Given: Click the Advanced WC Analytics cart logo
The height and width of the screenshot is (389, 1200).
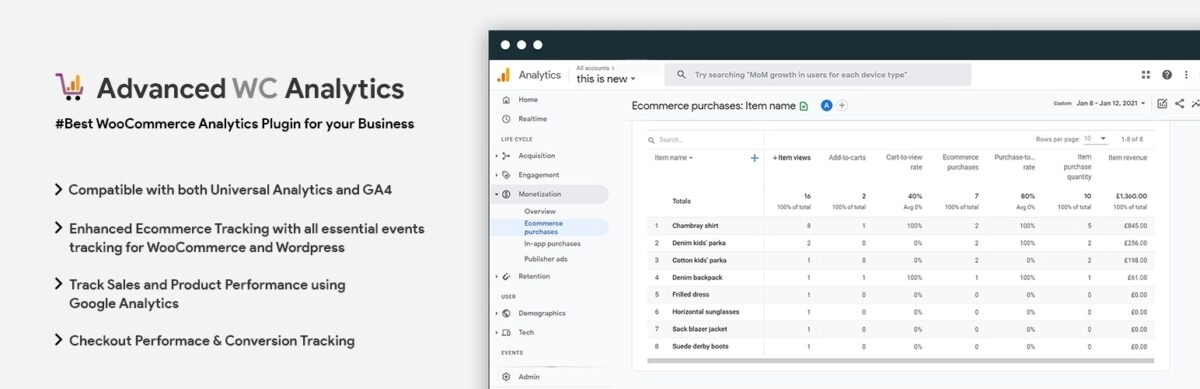Looking at the screenshot, I should pyautogui.click(x=70, y=88).
